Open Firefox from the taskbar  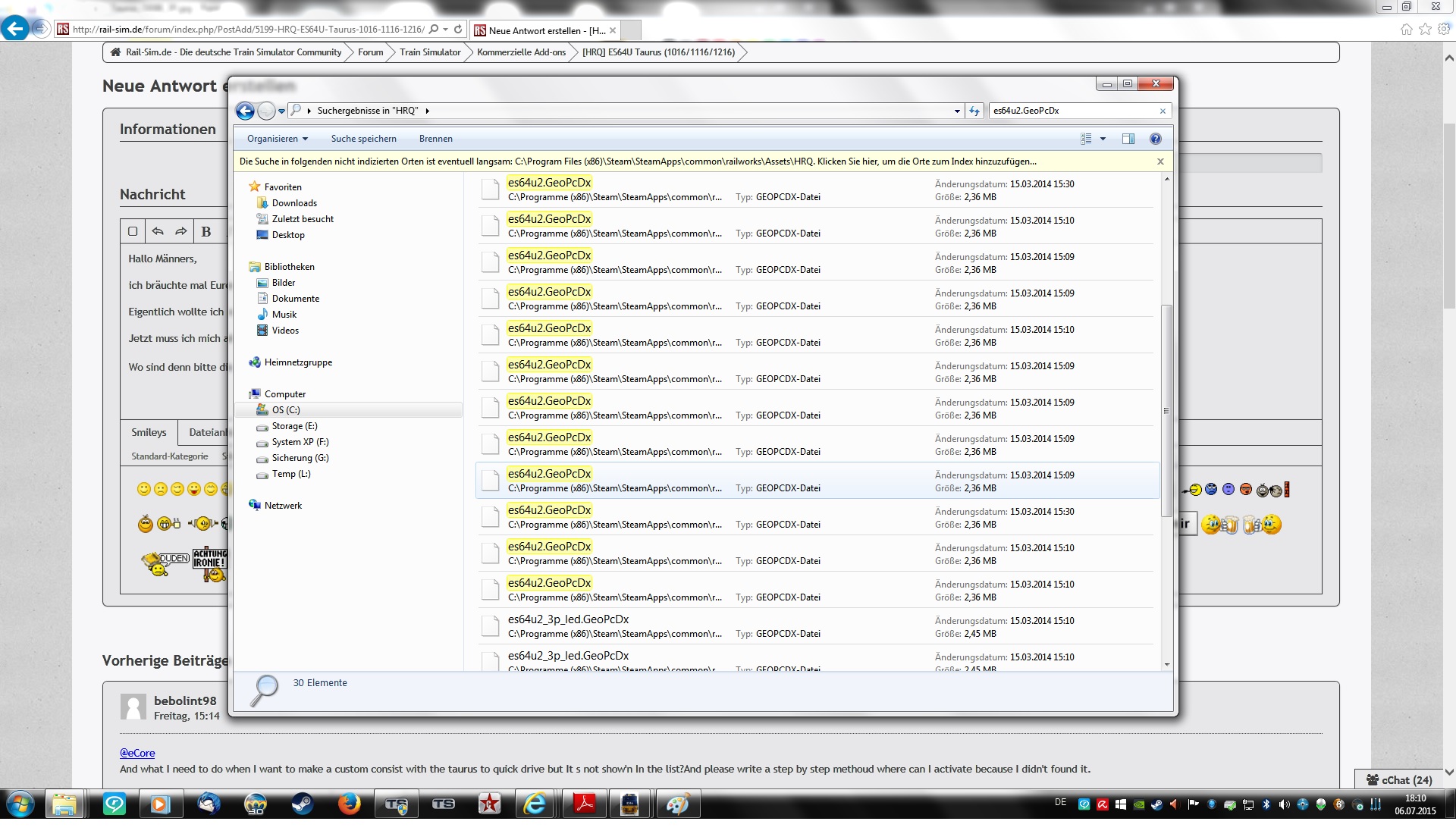(349, 804)
